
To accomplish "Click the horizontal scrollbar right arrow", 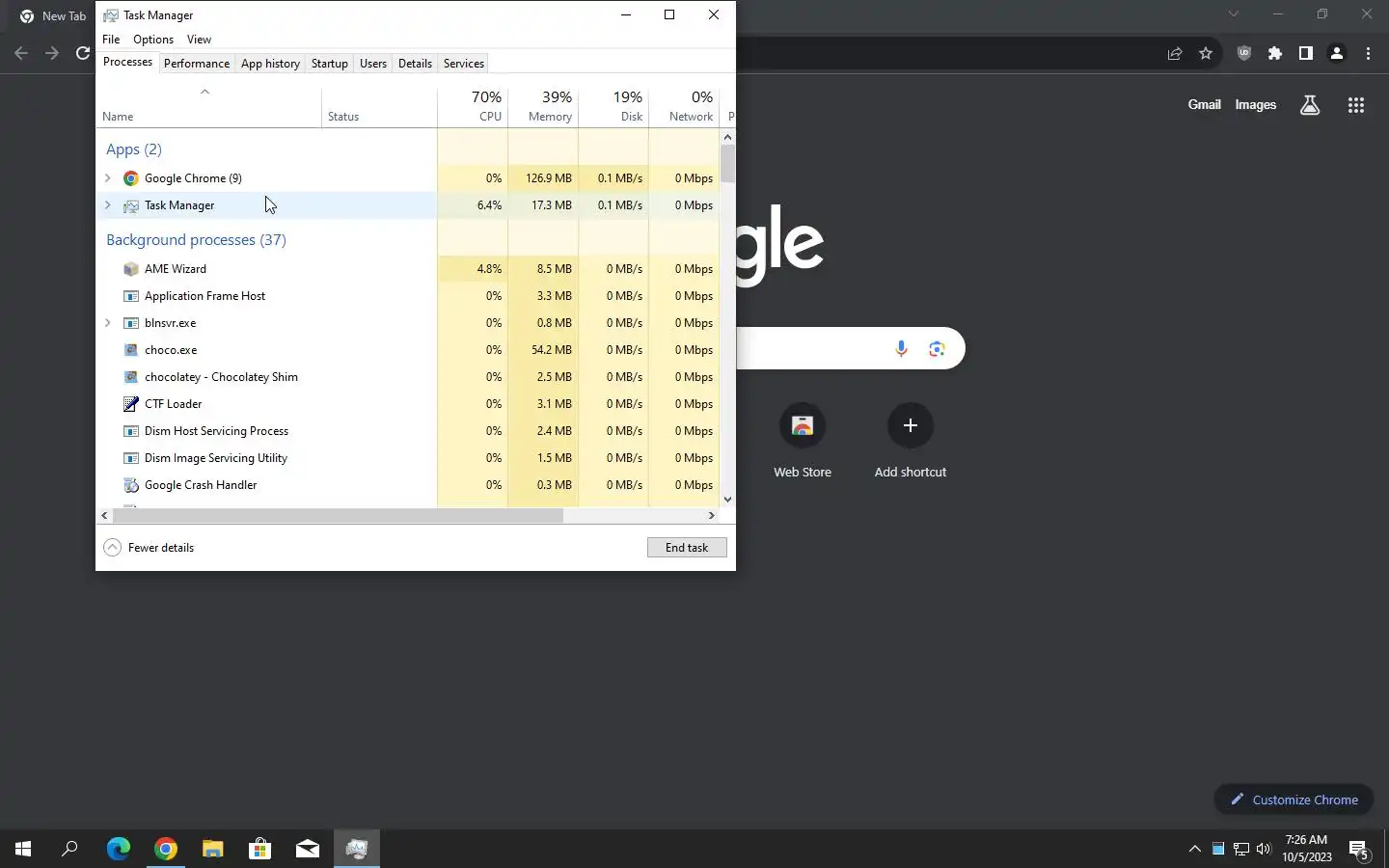I will click(x=711, y=516).
